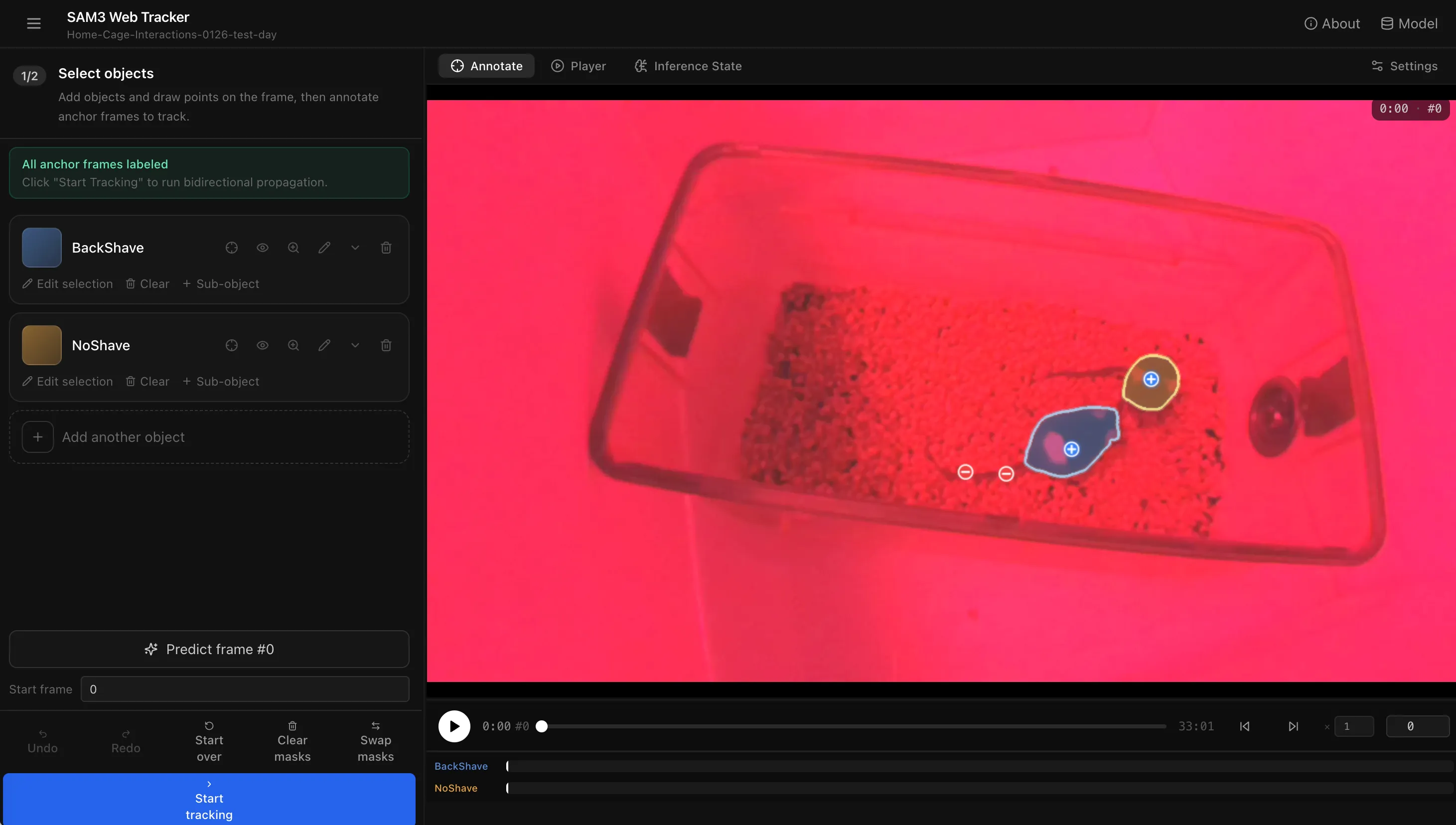Select the BackShave blue color swatch

pos(41,248)
